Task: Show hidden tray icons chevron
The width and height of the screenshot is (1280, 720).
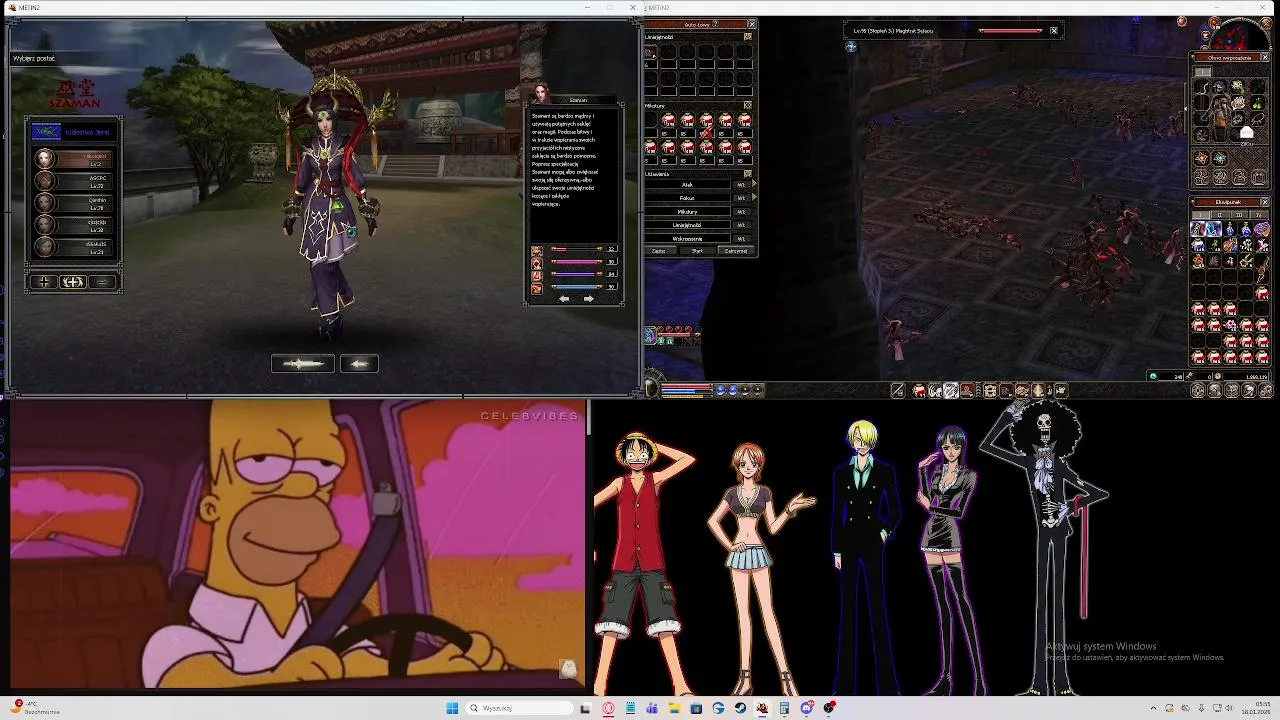Action: click(x=1153, y=708)
